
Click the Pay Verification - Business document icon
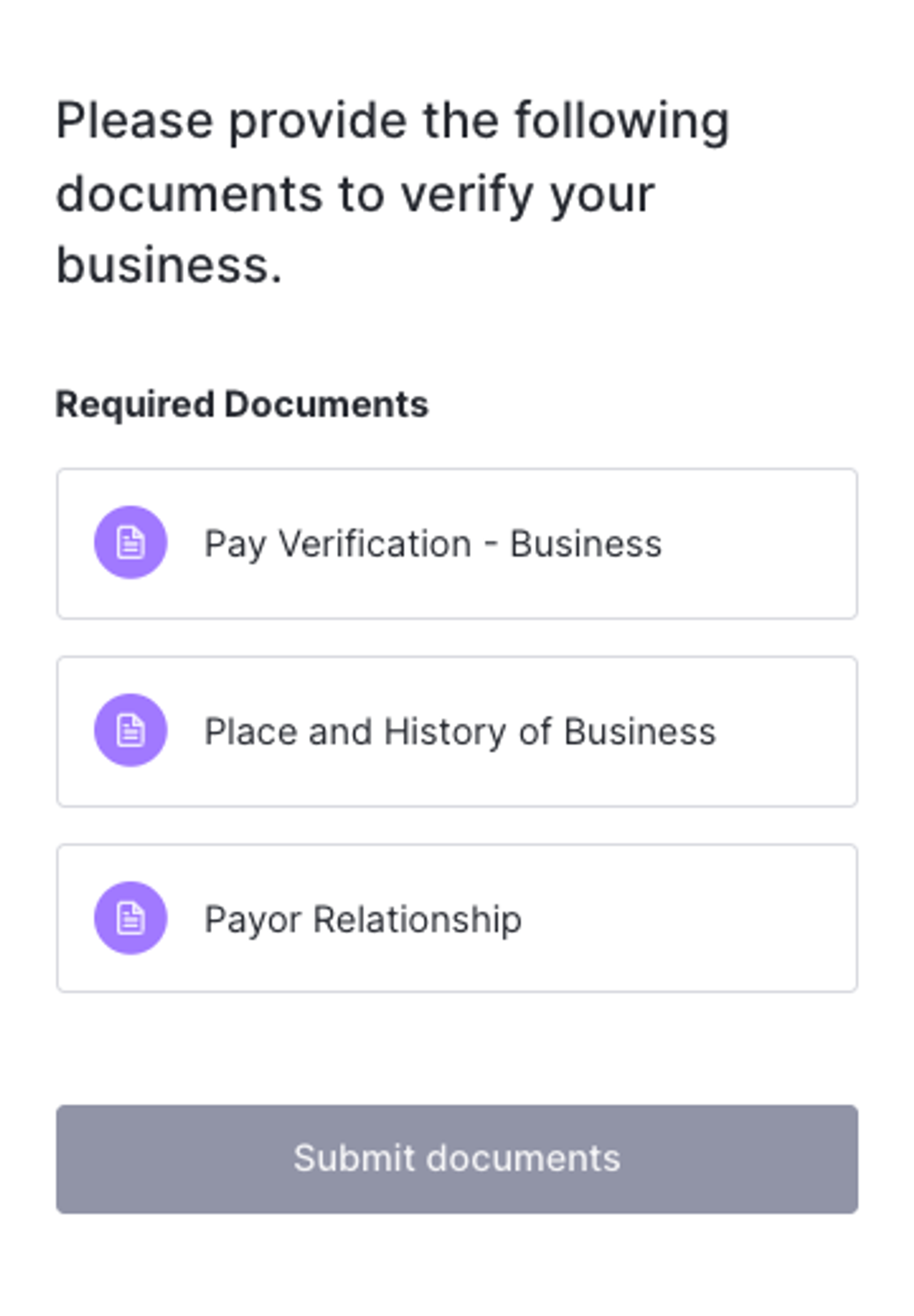pos(131,542)
